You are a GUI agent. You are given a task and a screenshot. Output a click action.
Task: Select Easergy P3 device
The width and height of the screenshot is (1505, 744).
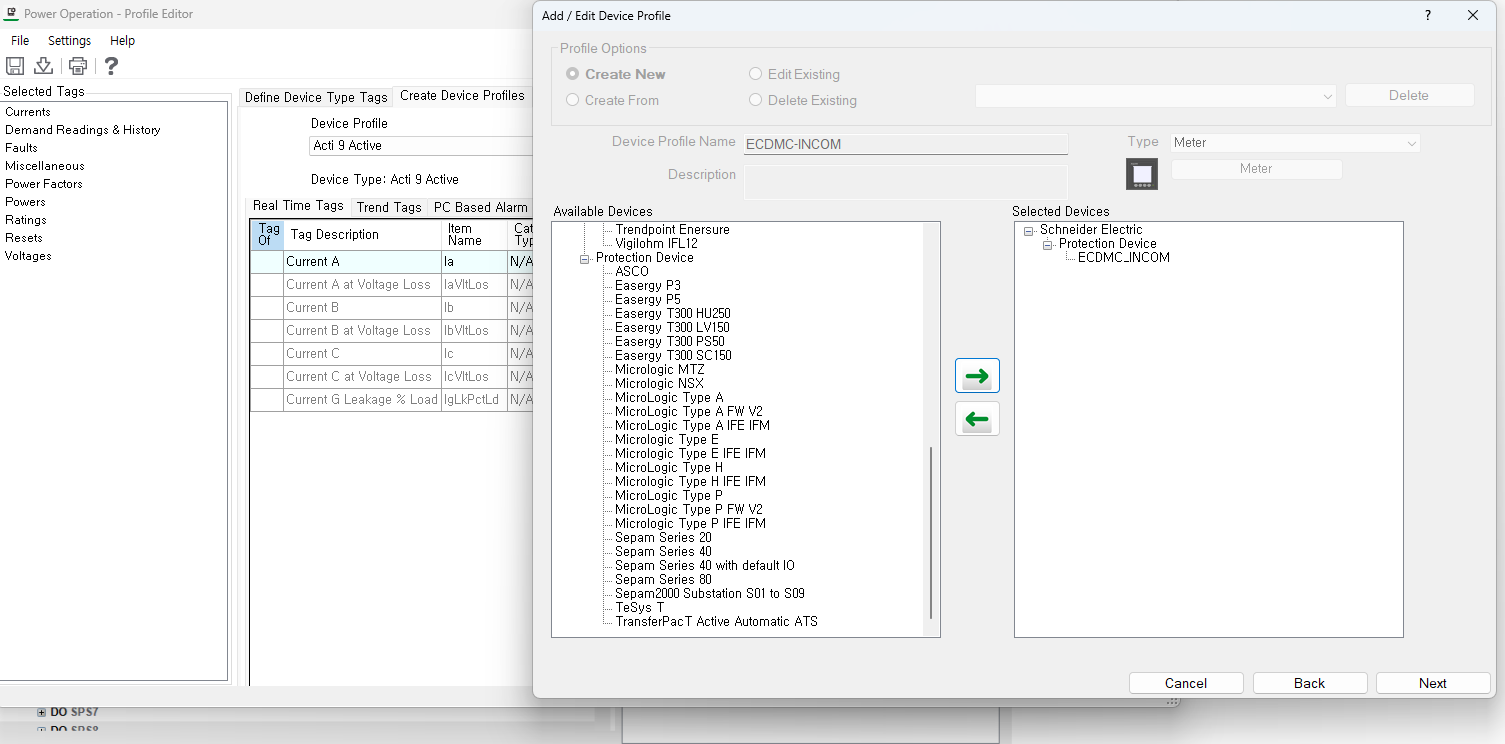(648, 286)
